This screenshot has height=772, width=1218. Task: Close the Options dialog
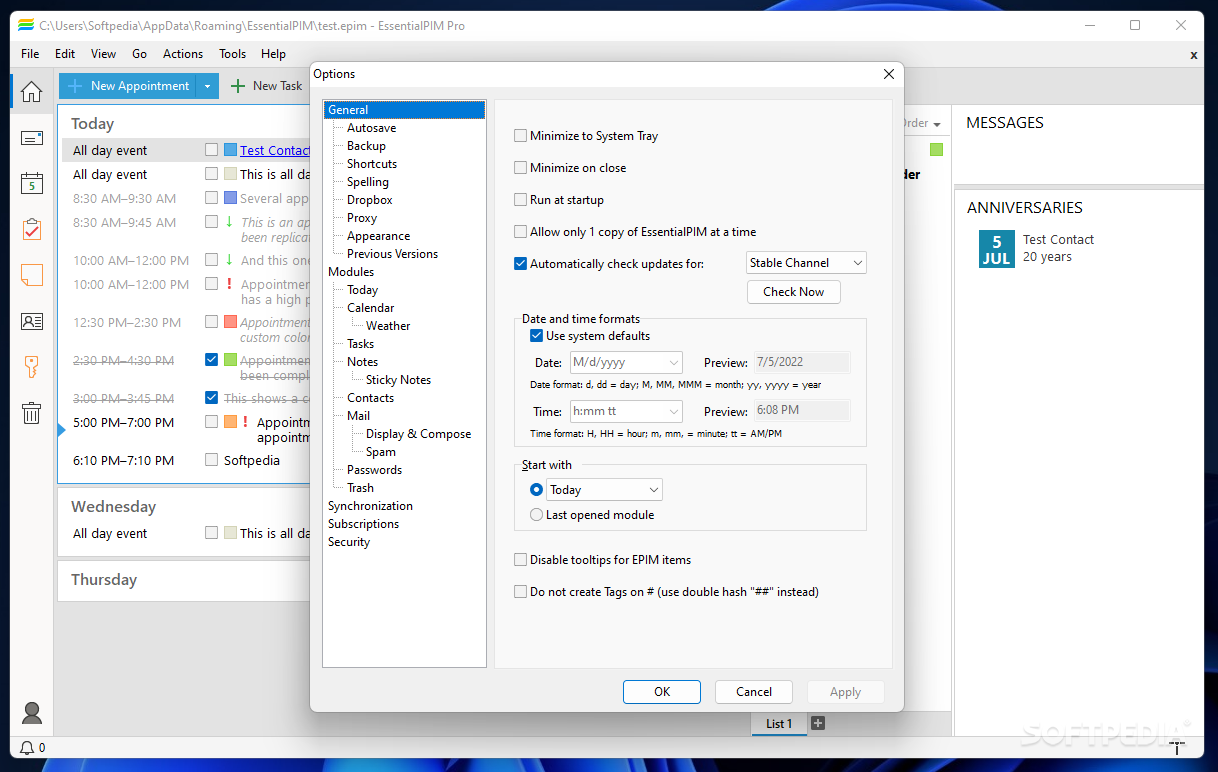click(x=889, y=74)
